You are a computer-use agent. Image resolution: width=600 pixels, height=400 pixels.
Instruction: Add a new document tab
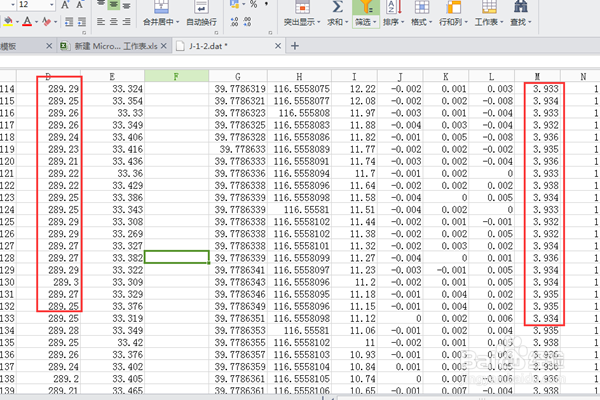[295, 46]
